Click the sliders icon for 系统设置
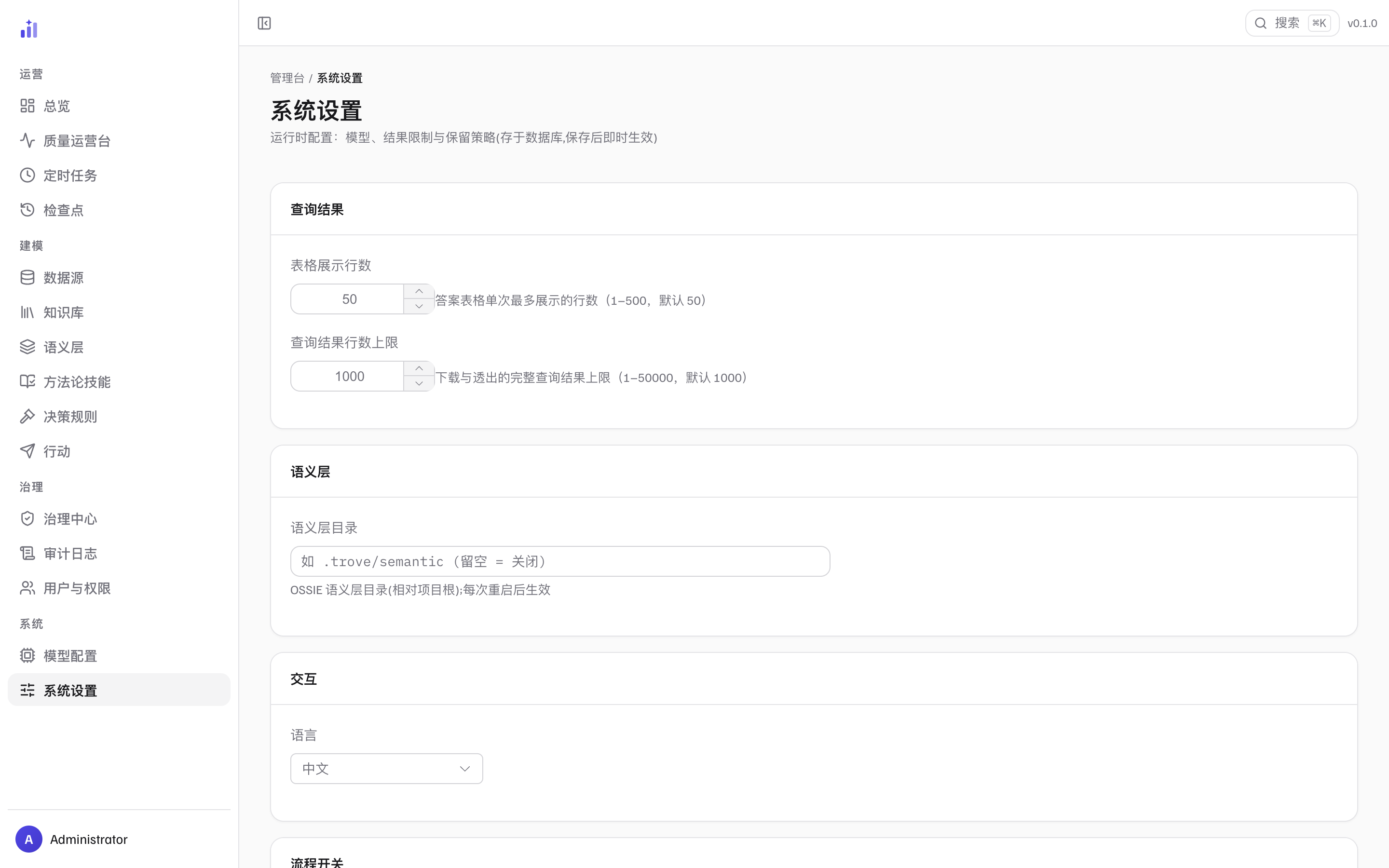This screenshot has height=868, width=1389. 27,690
